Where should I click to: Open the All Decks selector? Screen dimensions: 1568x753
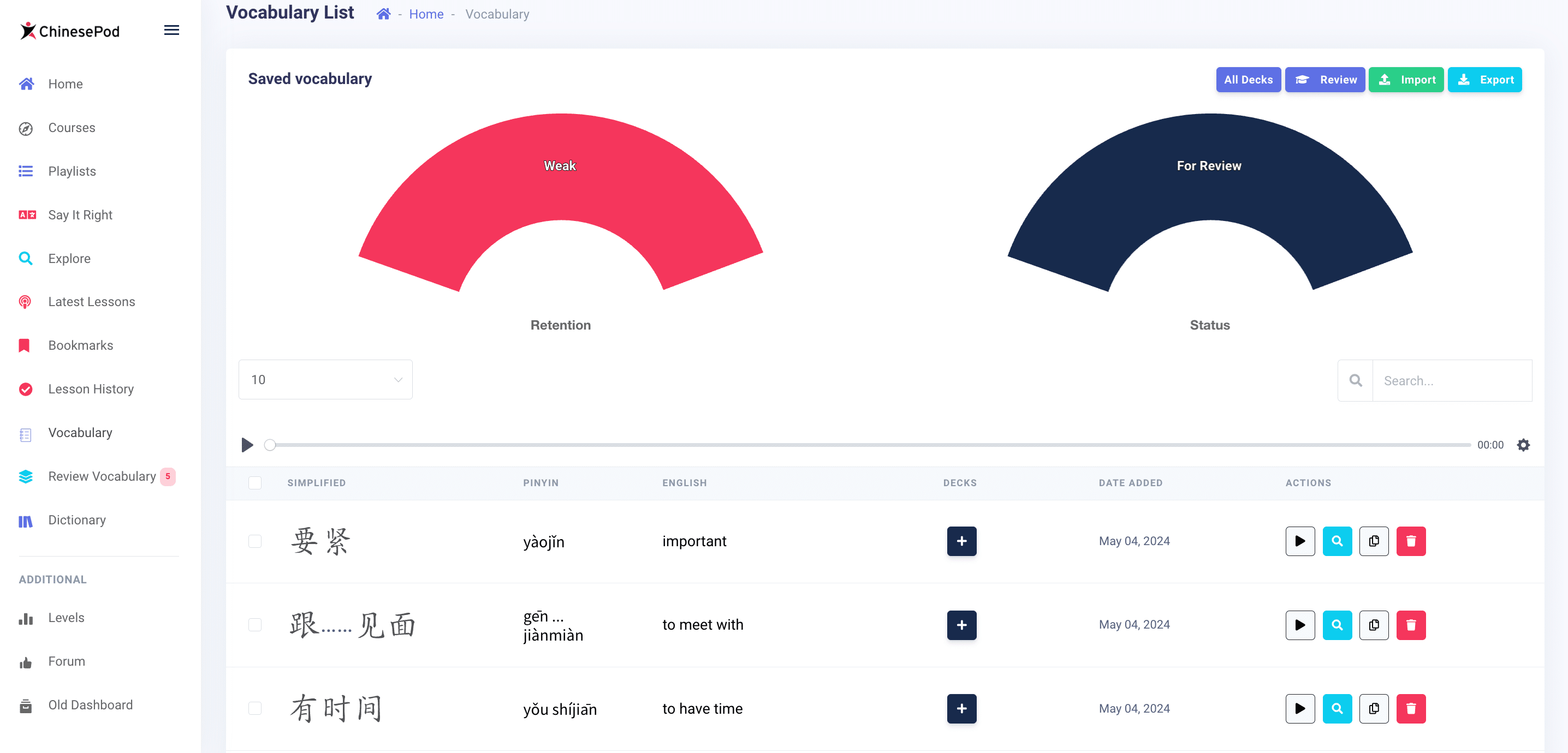1248,80
